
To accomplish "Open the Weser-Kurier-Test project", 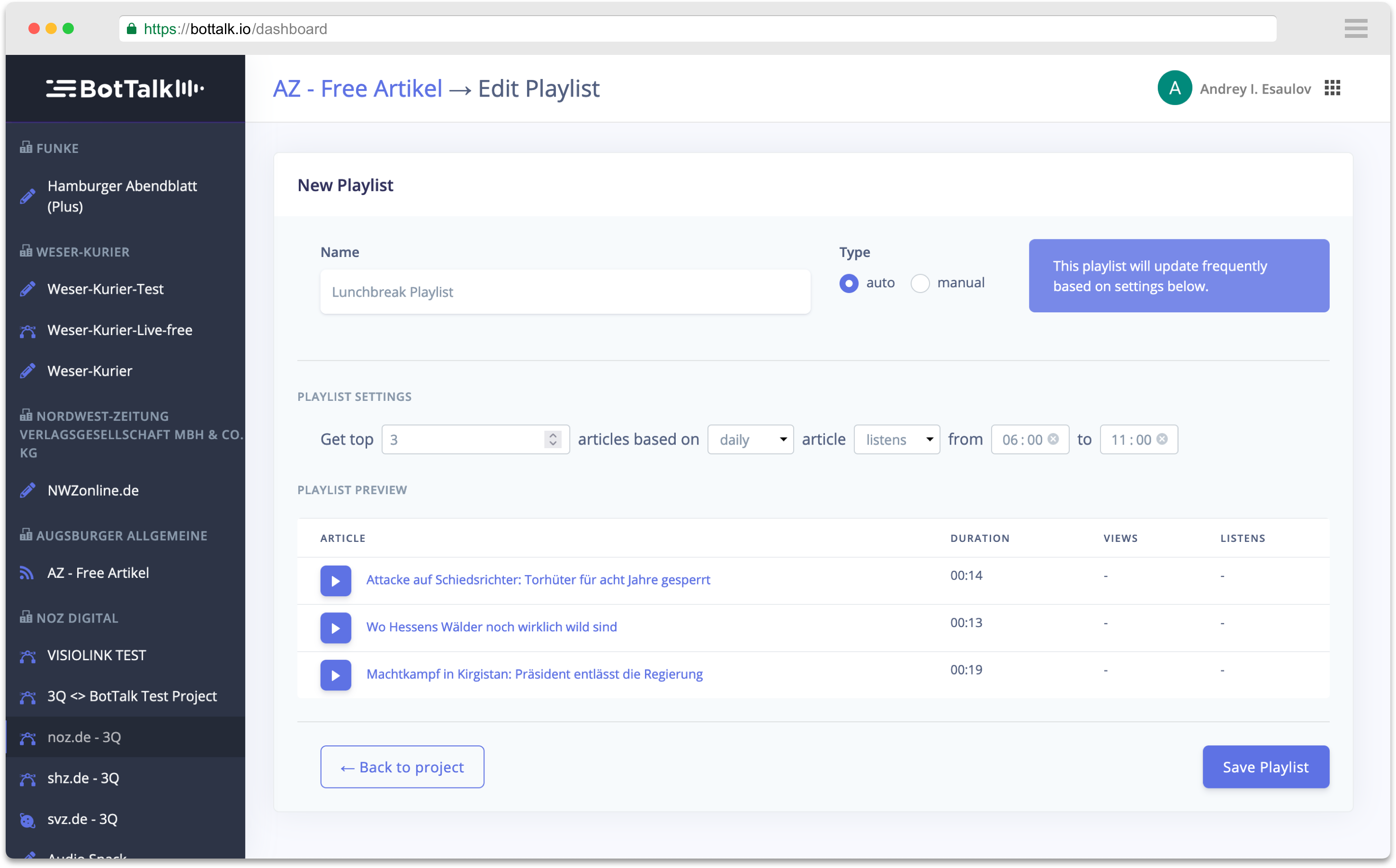I will click(106, 289).
